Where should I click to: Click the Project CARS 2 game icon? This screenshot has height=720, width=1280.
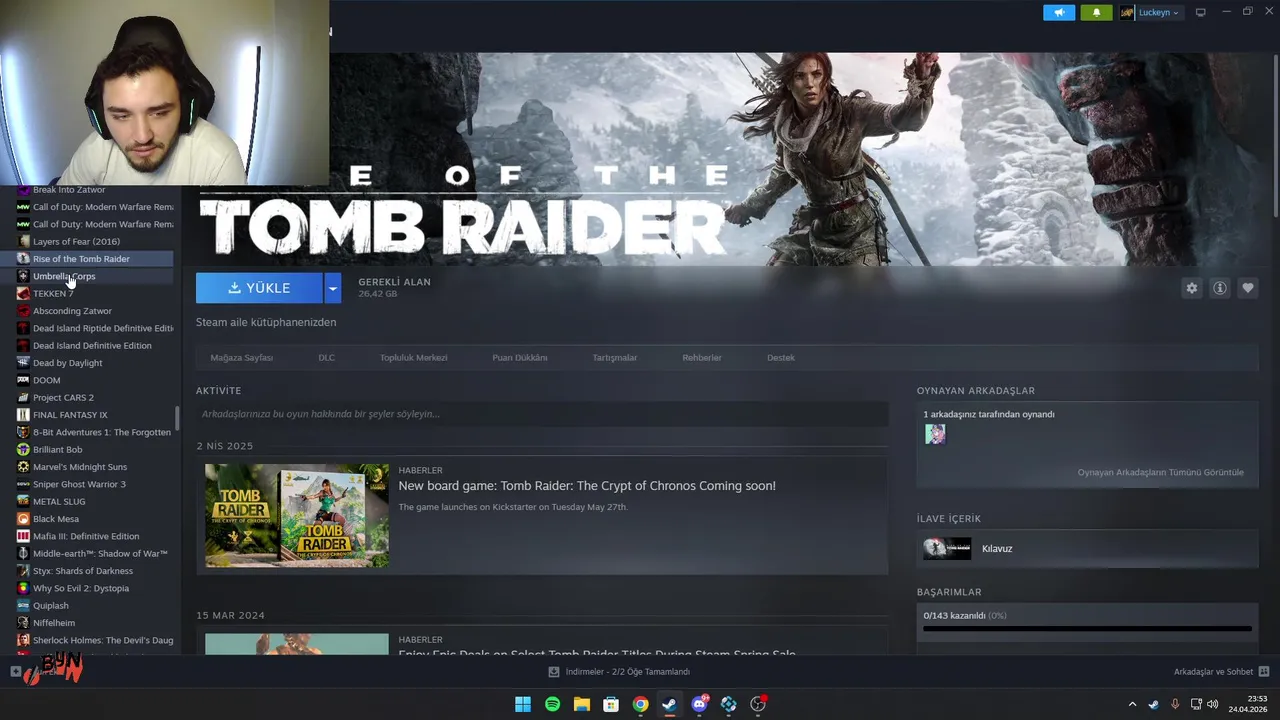23,397
